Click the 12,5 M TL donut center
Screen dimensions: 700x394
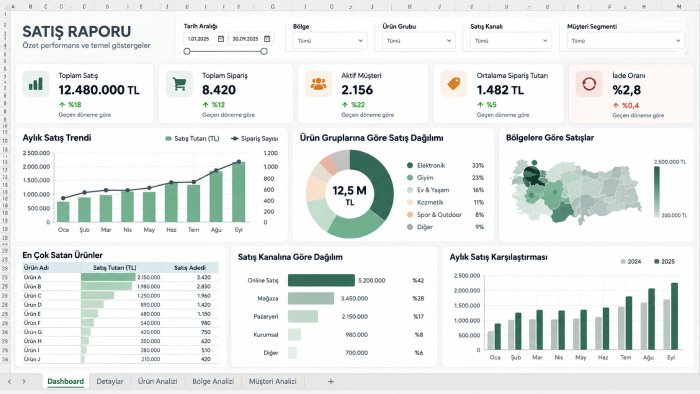click(x=350, y=195)
